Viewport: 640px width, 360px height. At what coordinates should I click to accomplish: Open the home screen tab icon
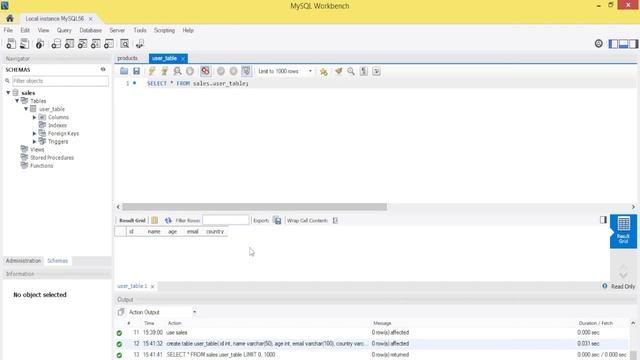(9, 18)
